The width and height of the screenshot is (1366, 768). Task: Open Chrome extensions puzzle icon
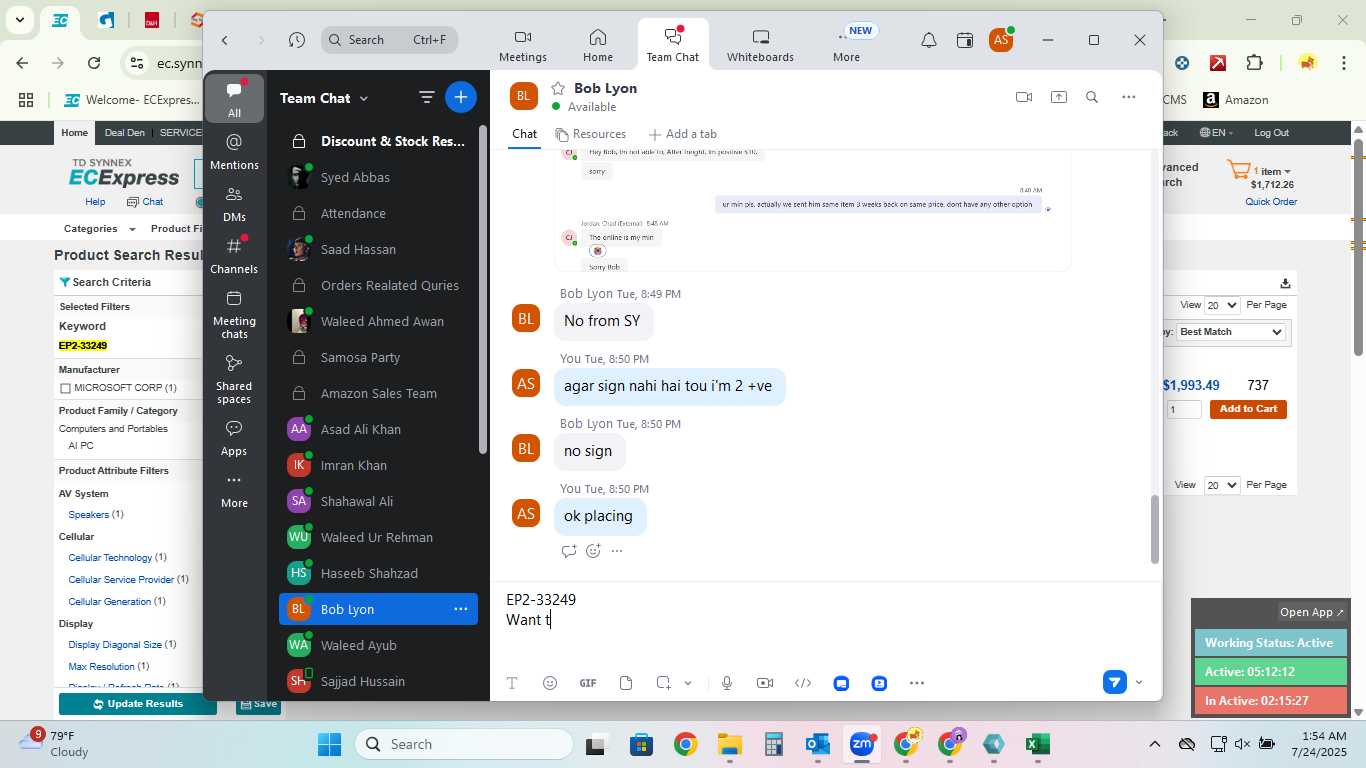(1254, 63)
